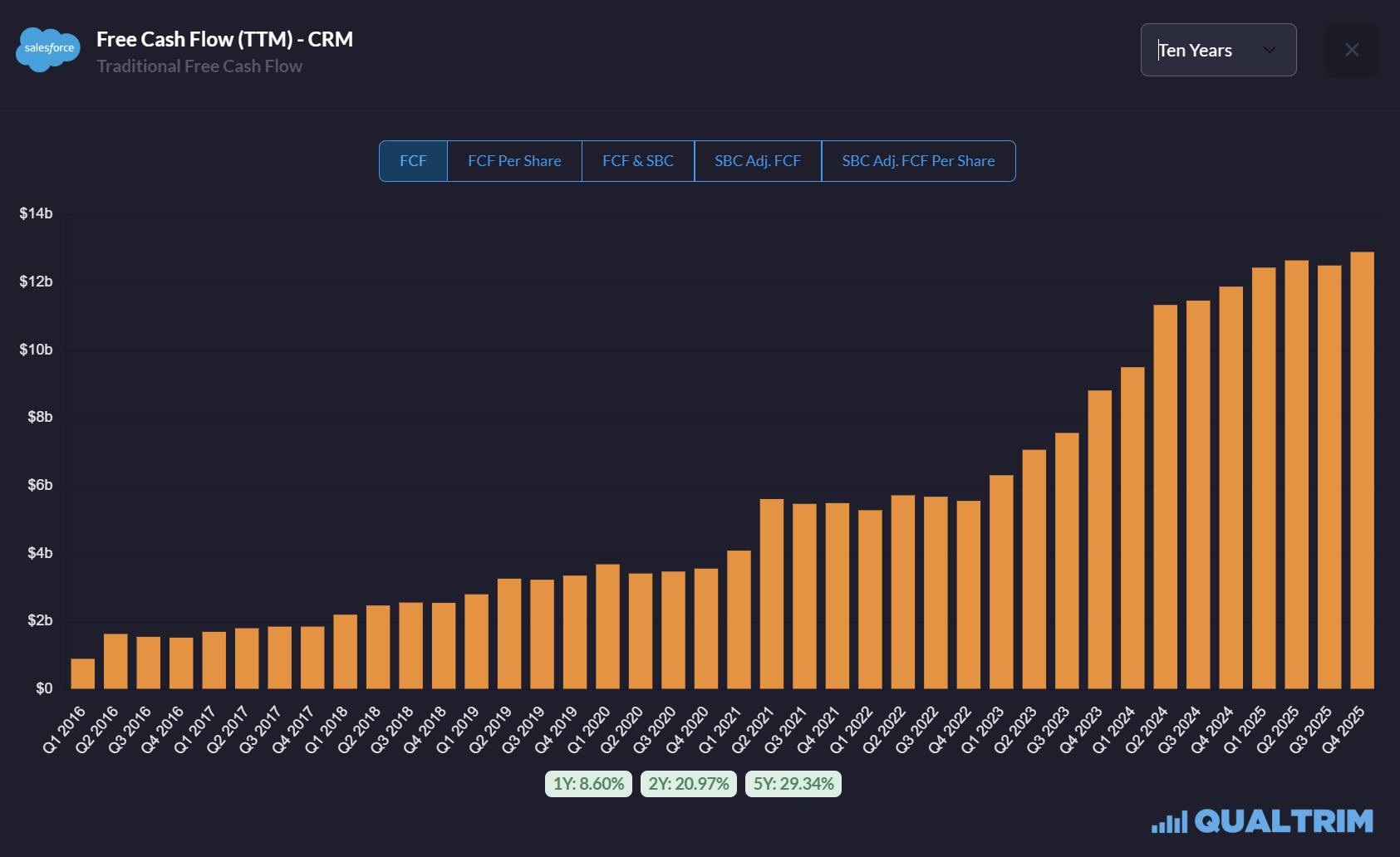Select the Q4 2022 bar
Screen dimensions: 1400x857
coord(969,595)
